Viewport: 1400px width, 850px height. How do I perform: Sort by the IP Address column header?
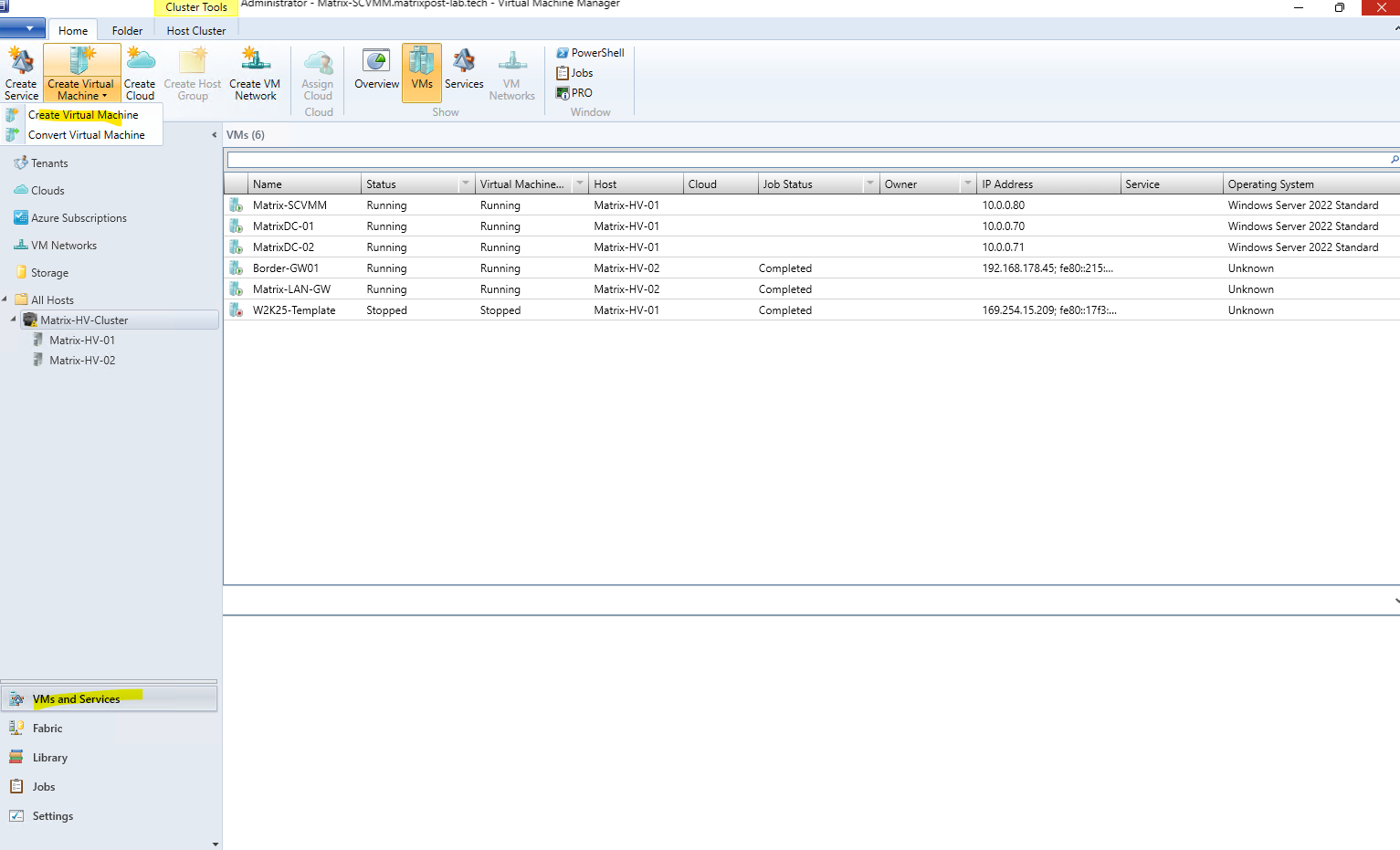click(1048, 184)
